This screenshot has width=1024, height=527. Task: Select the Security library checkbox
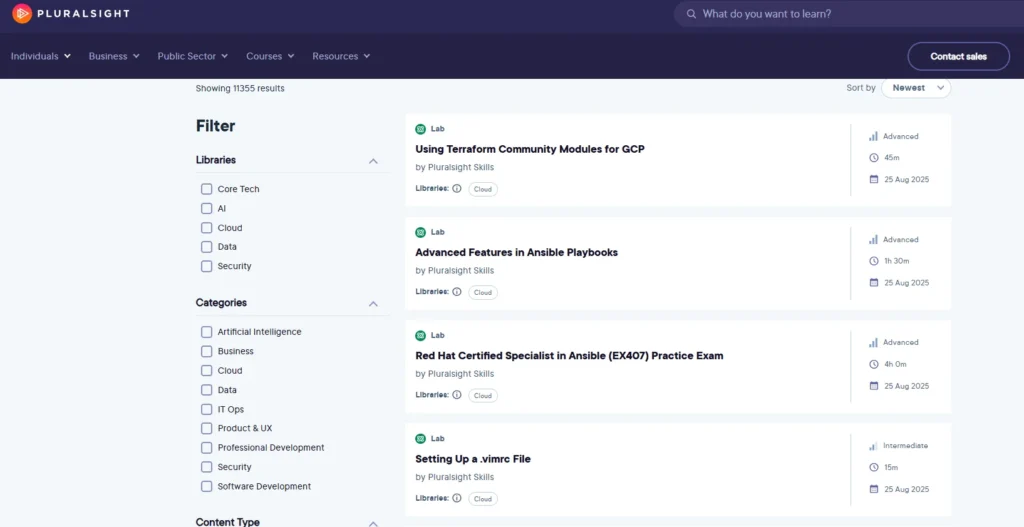pos(206,266)
